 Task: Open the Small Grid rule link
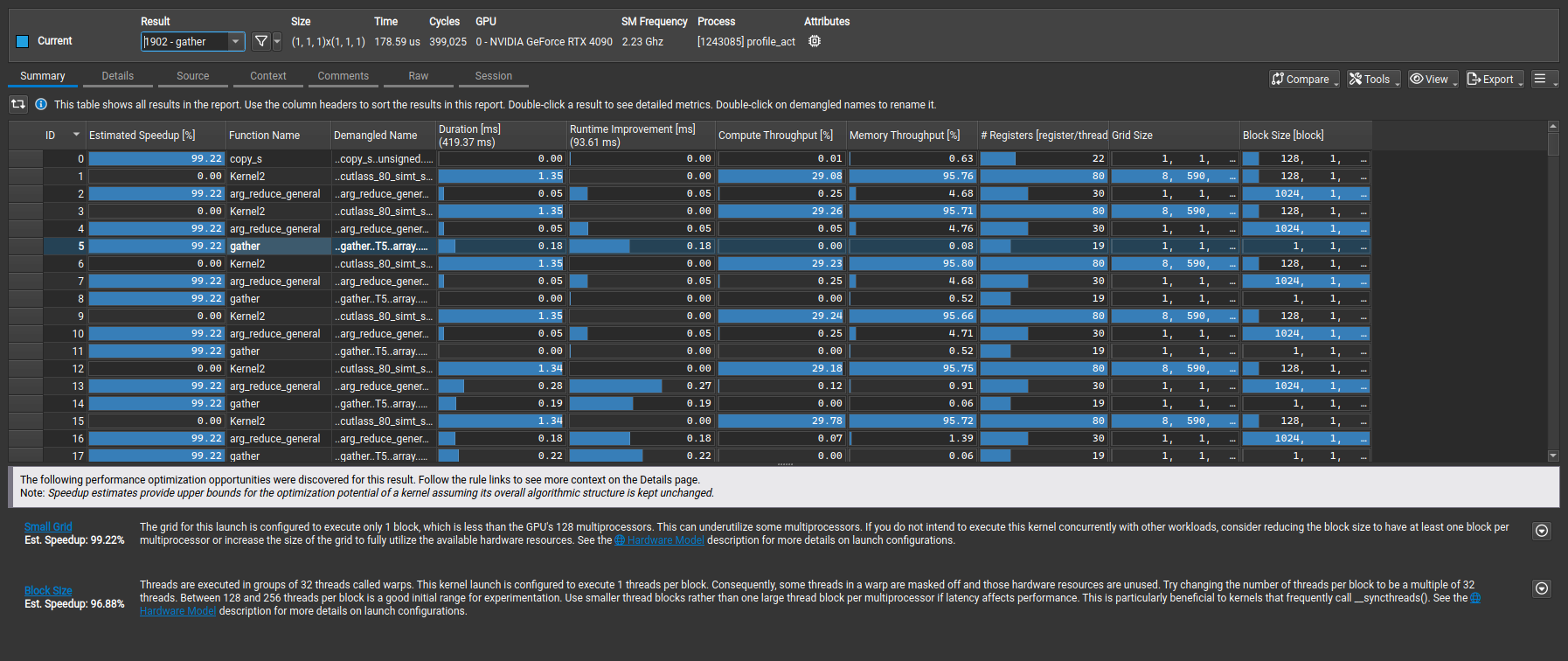tap(48, 526)
